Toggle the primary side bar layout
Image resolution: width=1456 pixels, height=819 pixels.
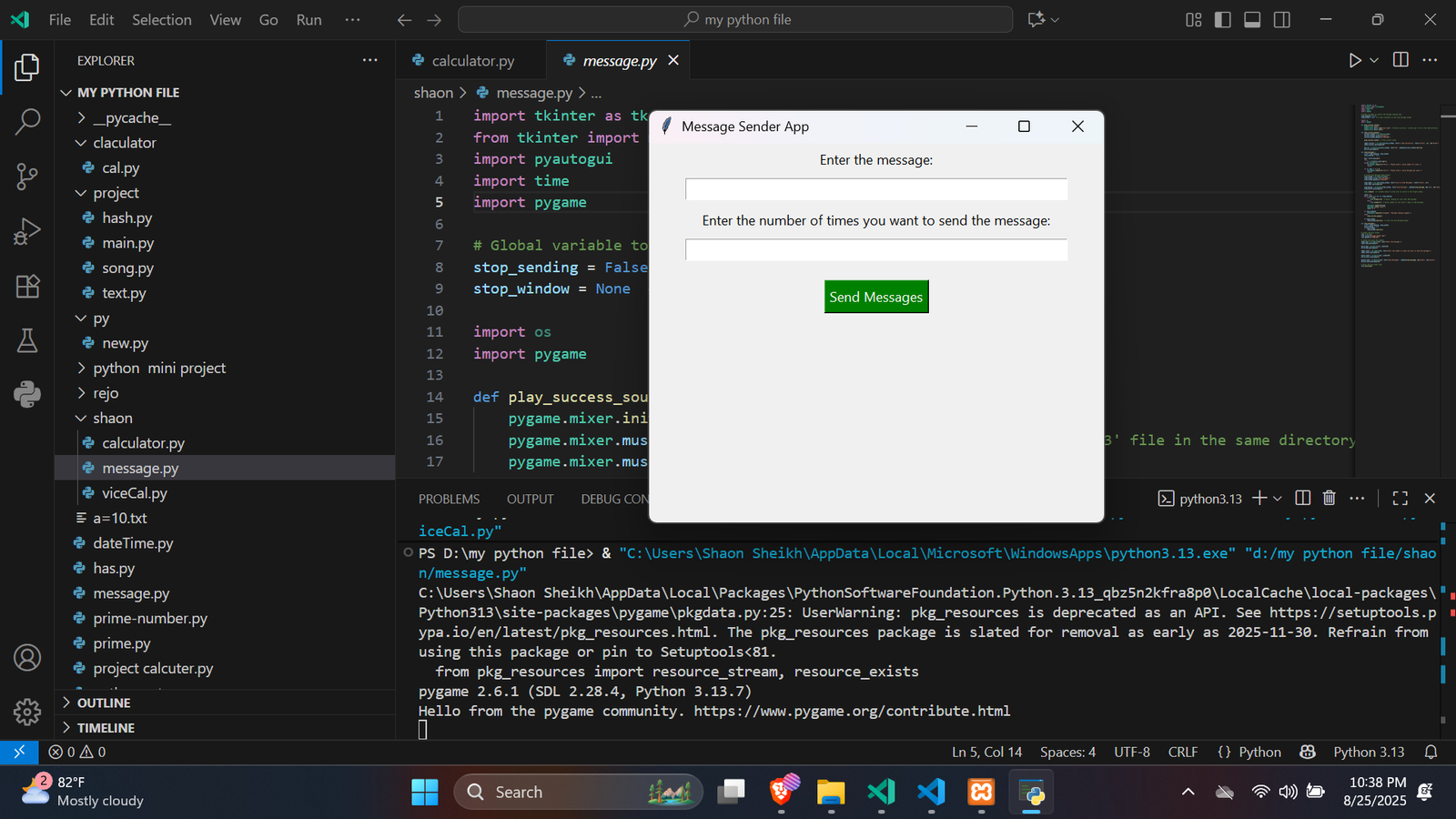tap(1223, 20)
